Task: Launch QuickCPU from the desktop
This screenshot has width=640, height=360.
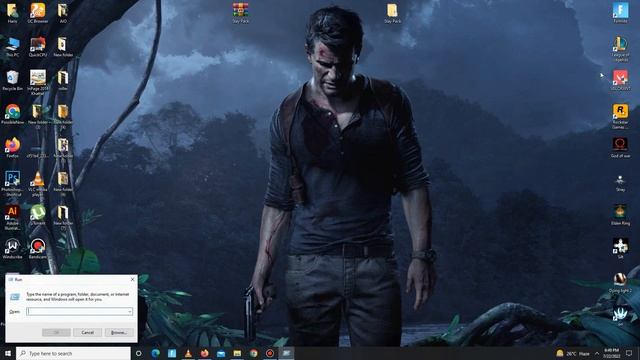Action: [x=38, y=46]
